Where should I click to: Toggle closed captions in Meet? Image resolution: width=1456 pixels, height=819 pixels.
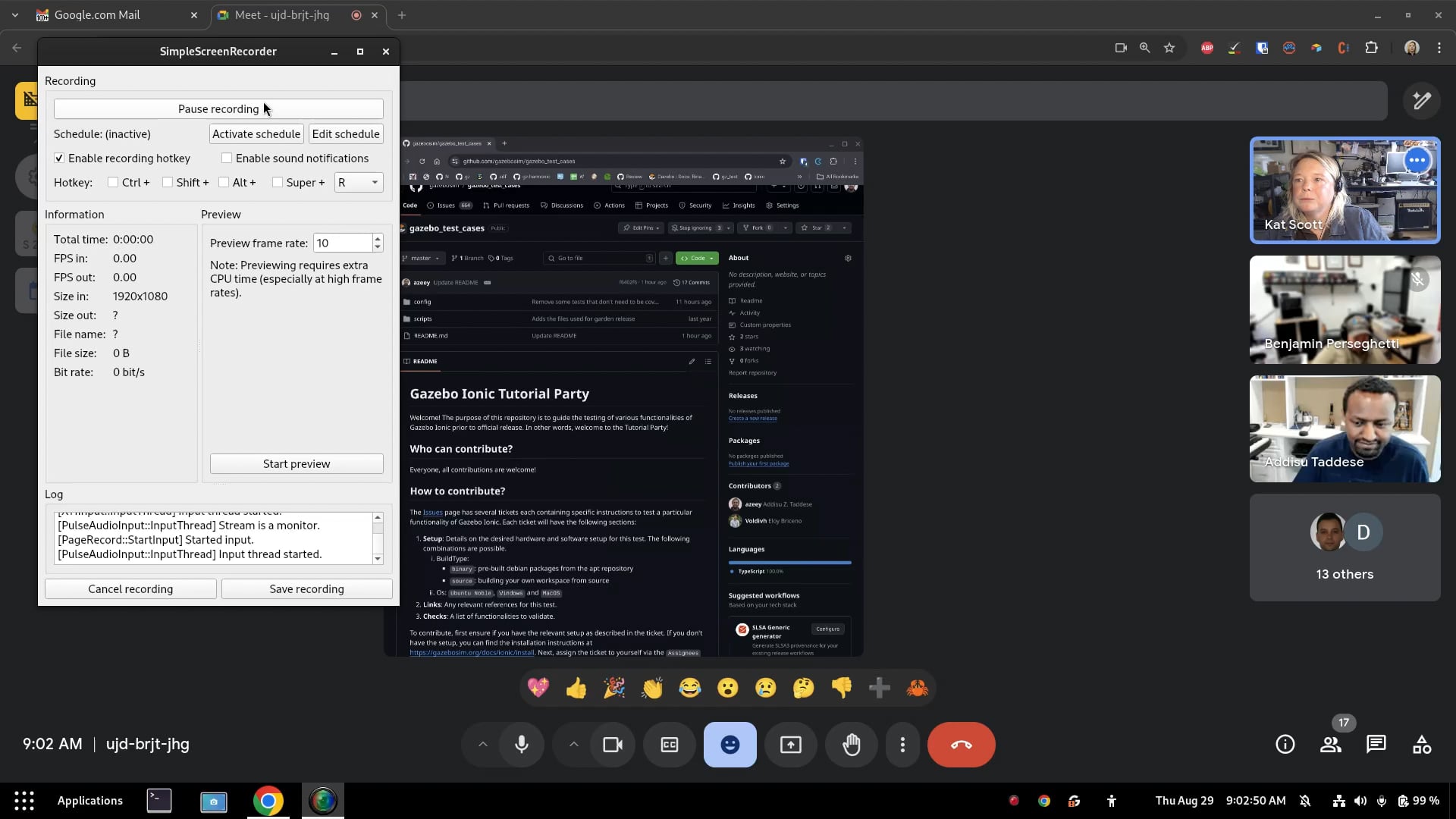[670, 745]
